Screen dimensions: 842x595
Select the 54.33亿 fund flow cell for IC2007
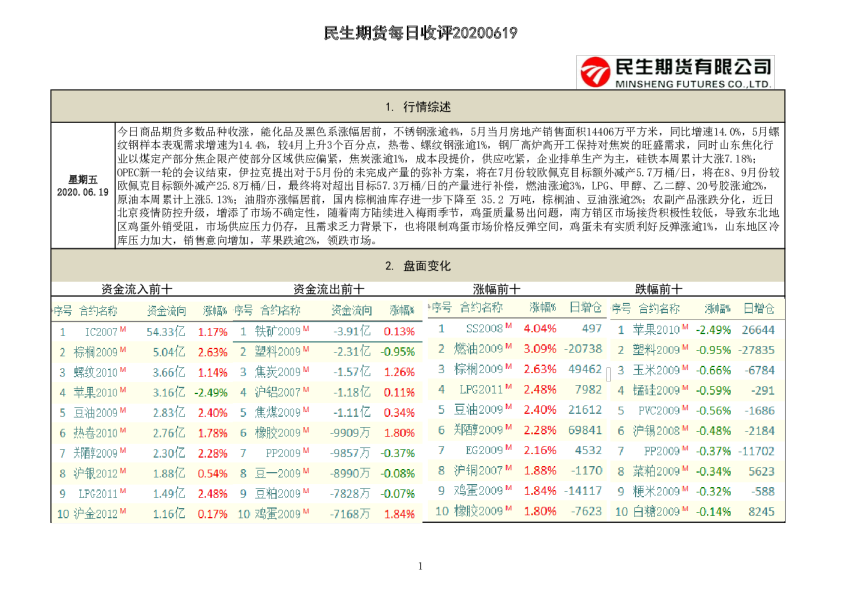click(166, 329)
